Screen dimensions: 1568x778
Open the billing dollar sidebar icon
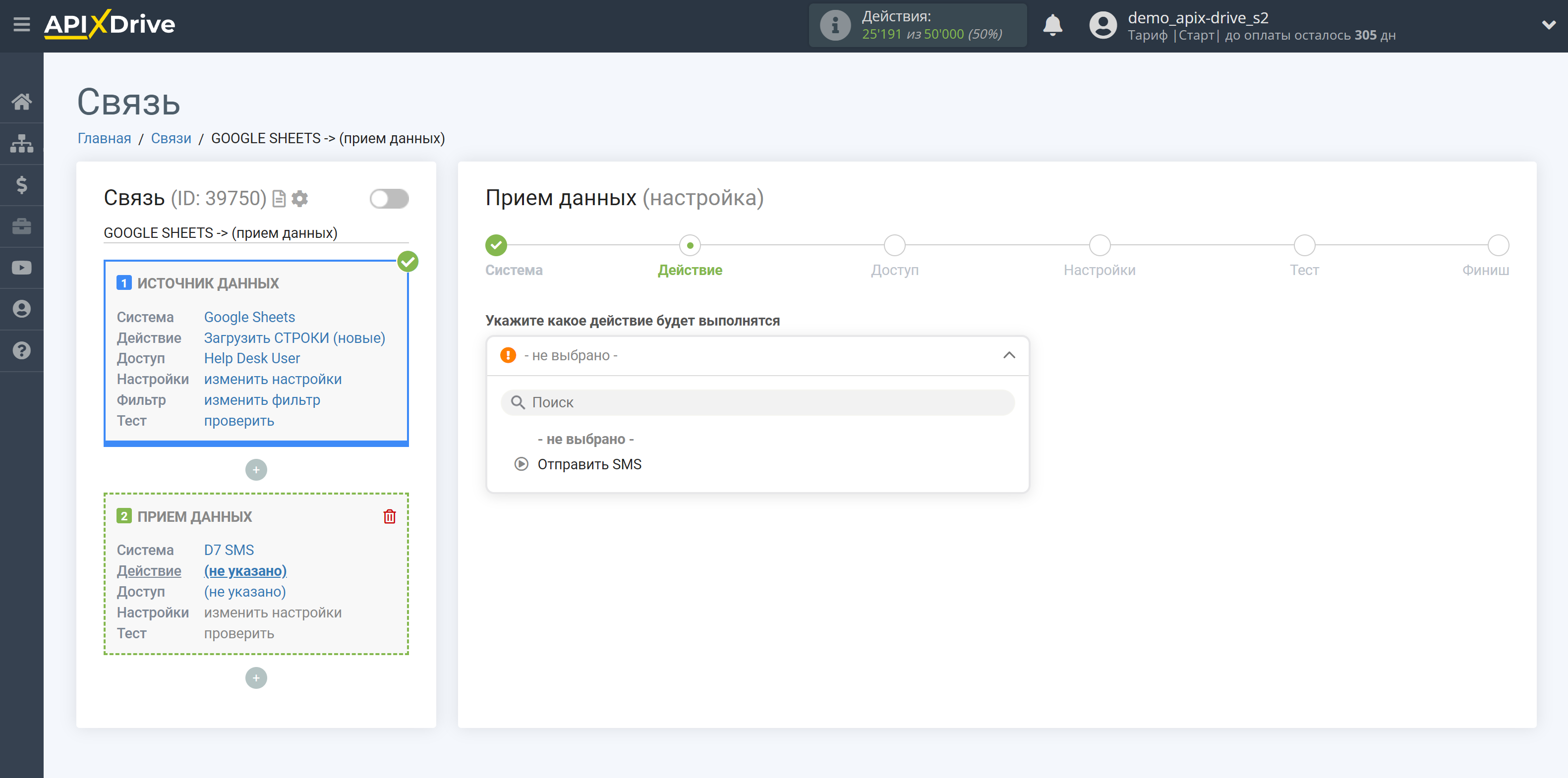[22, 184]
